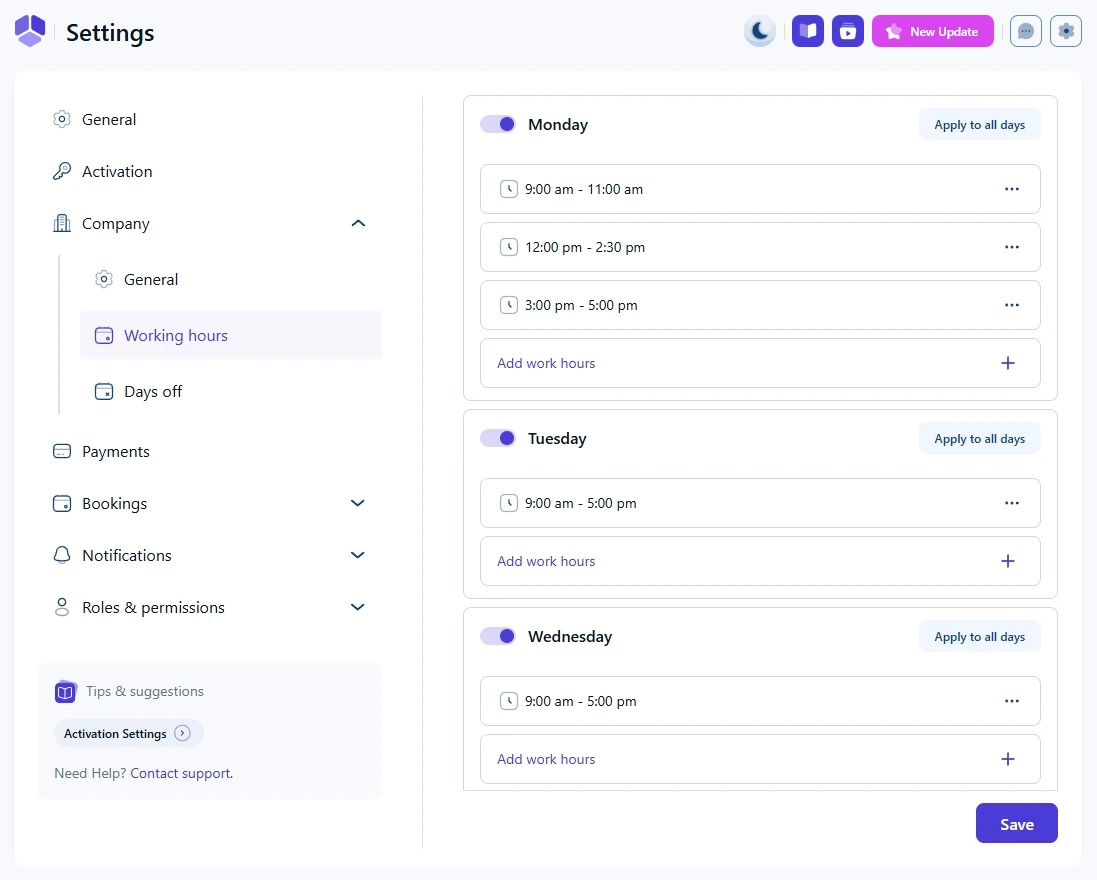Open the video tutorials icon
The height and width of the screenshot is (880, 1097).
(x=847, y=31)
